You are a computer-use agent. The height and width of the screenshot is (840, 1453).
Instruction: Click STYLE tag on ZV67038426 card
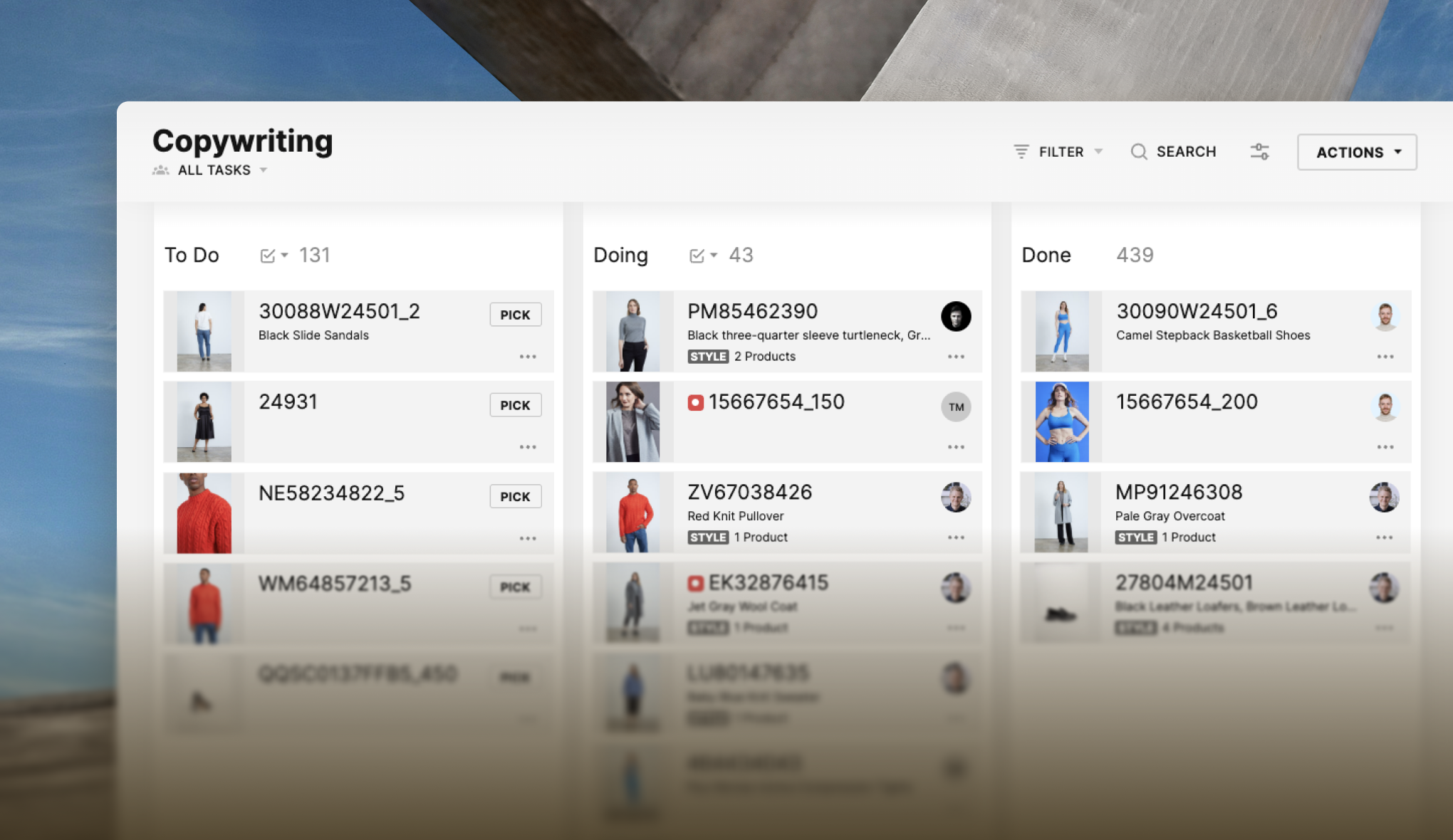coord(707,537)
